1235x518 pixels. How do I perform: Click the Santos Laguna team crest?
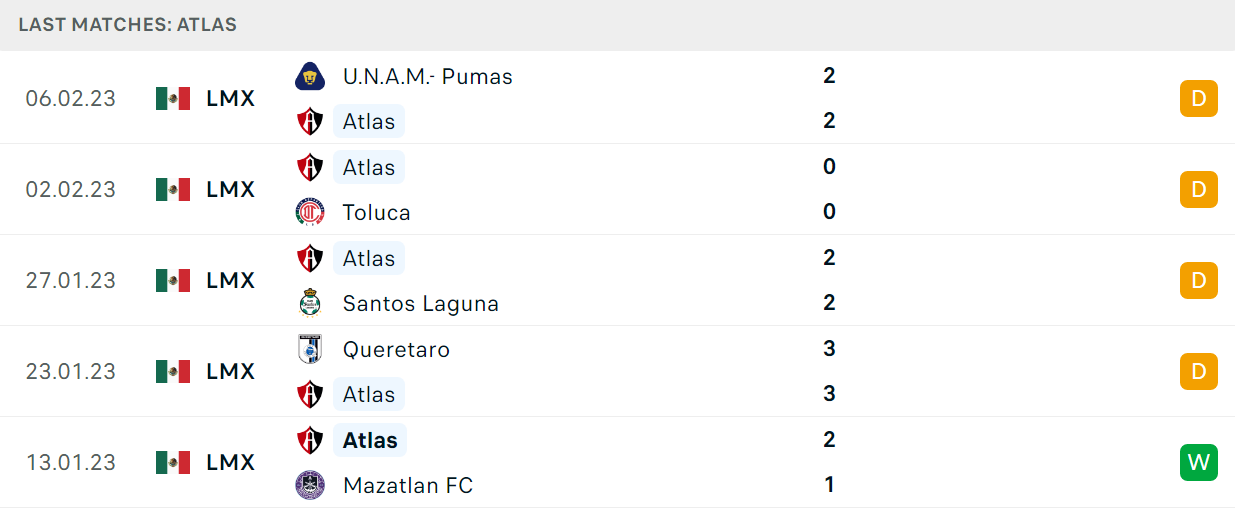tap(310, 303)
